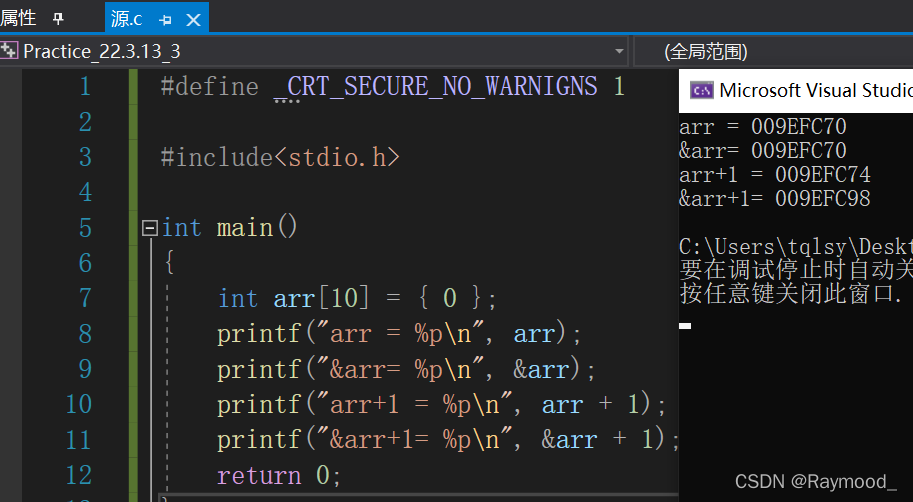
Task: Close the 源.c editor tab
Action: point(193,20)
